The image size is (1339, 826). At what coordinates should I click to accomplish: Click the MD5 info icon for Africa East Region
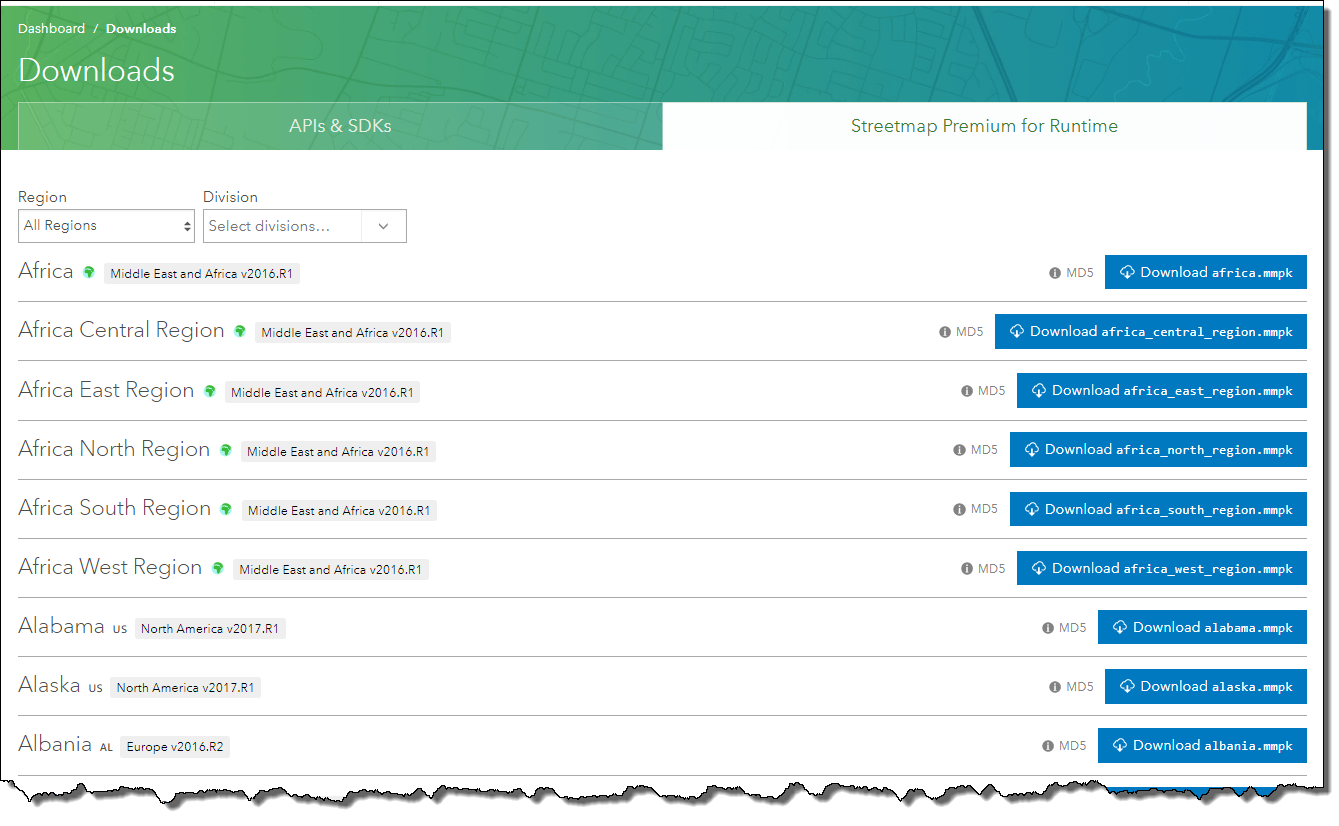[x=966, y=391]
